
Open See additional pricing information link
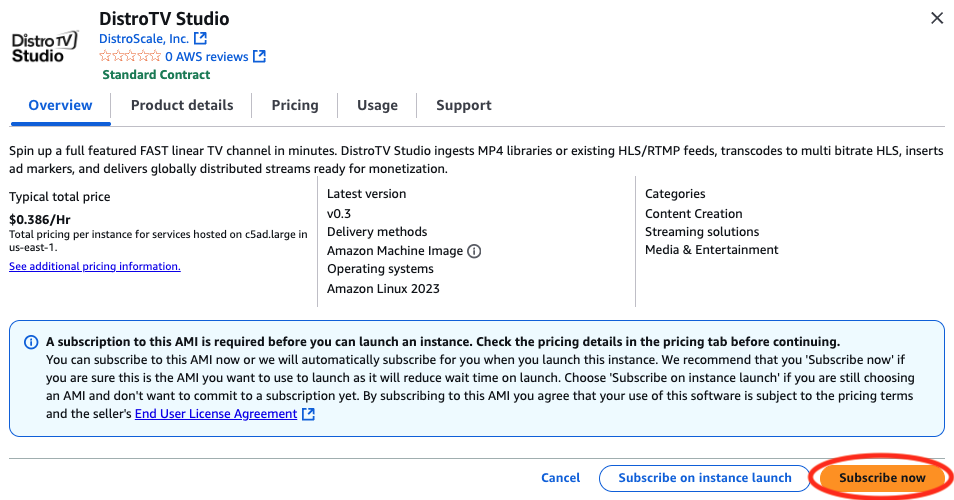coord(95,267)
